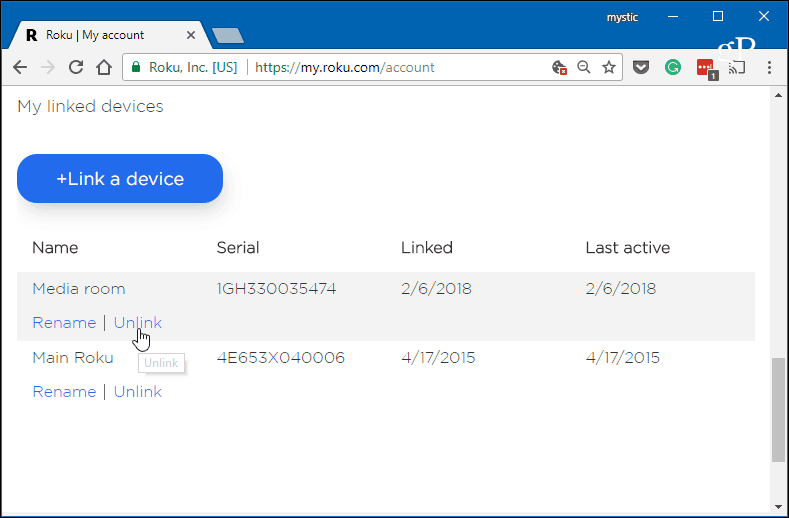Click serial number 1GH330035474
This screenshot has height=518, width=789.
click(x=276, y=289)
